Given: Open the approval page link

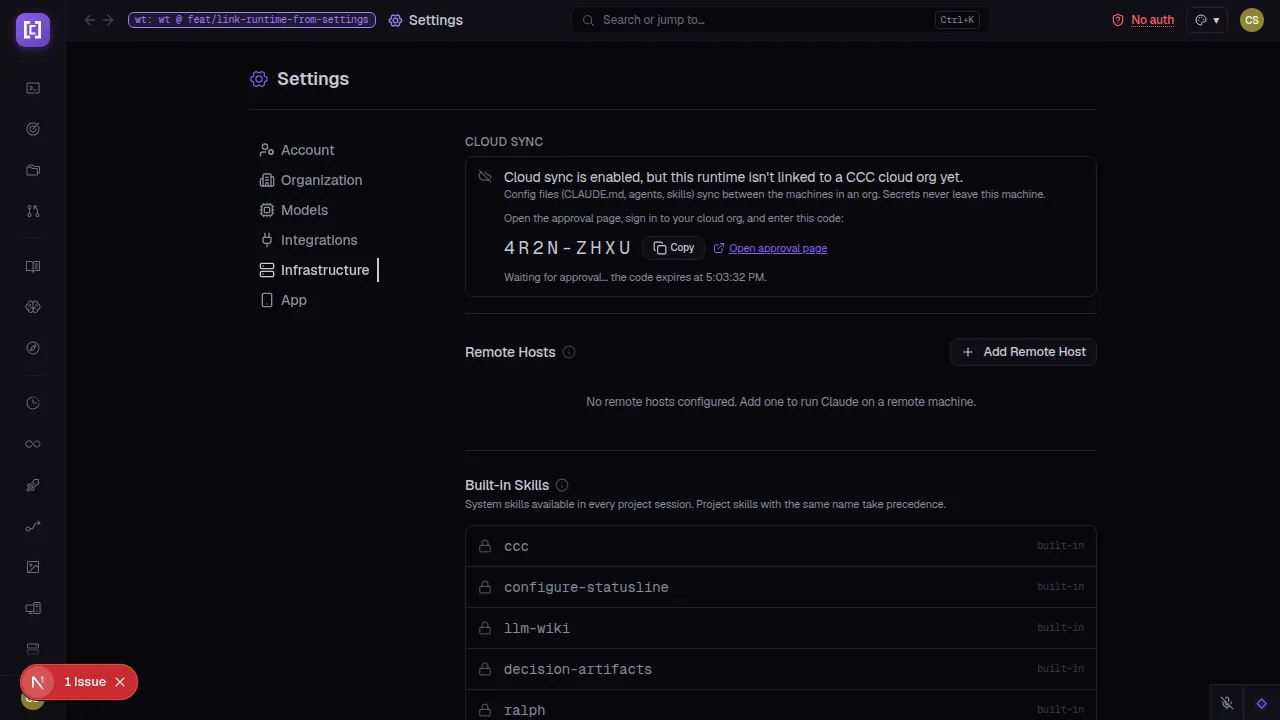Looking at the screenshot, I should point(770,248).
